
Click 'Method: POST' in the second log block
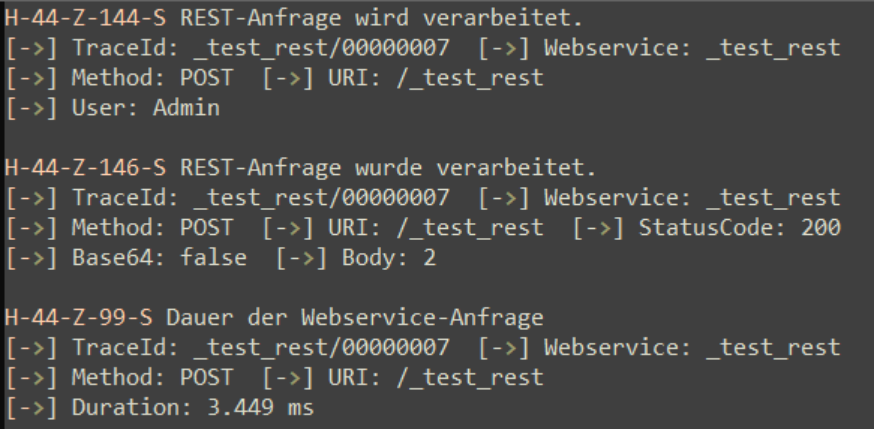click(153, 227)
